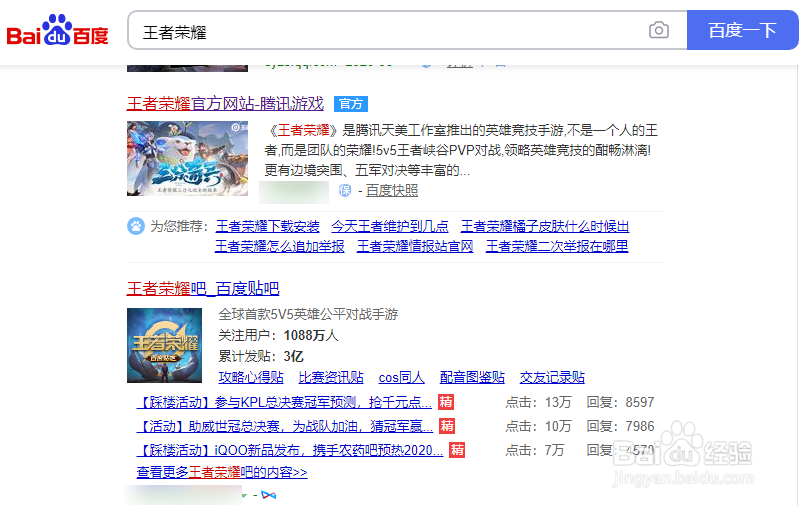799x506 pixels.
Task: Click the 王者荣耀 Tieba forum thumbnail
Action: click(165, 345)
